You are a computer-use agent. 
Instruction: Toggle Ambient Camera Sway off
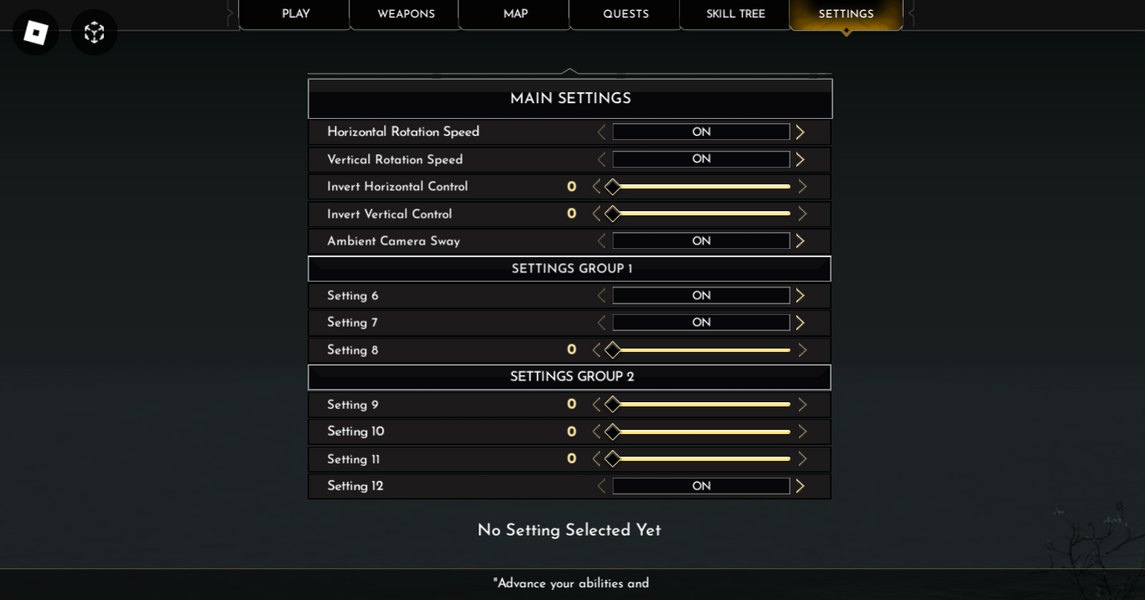point(700,240)
